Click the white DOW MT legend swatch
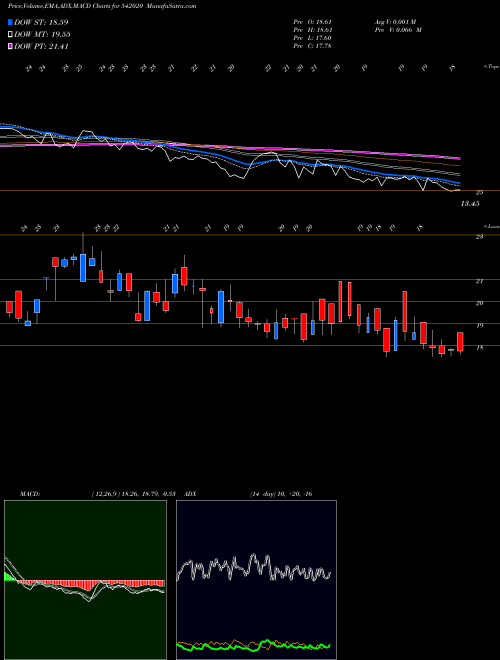The image size is (500, 660). (x=10, y=35)
